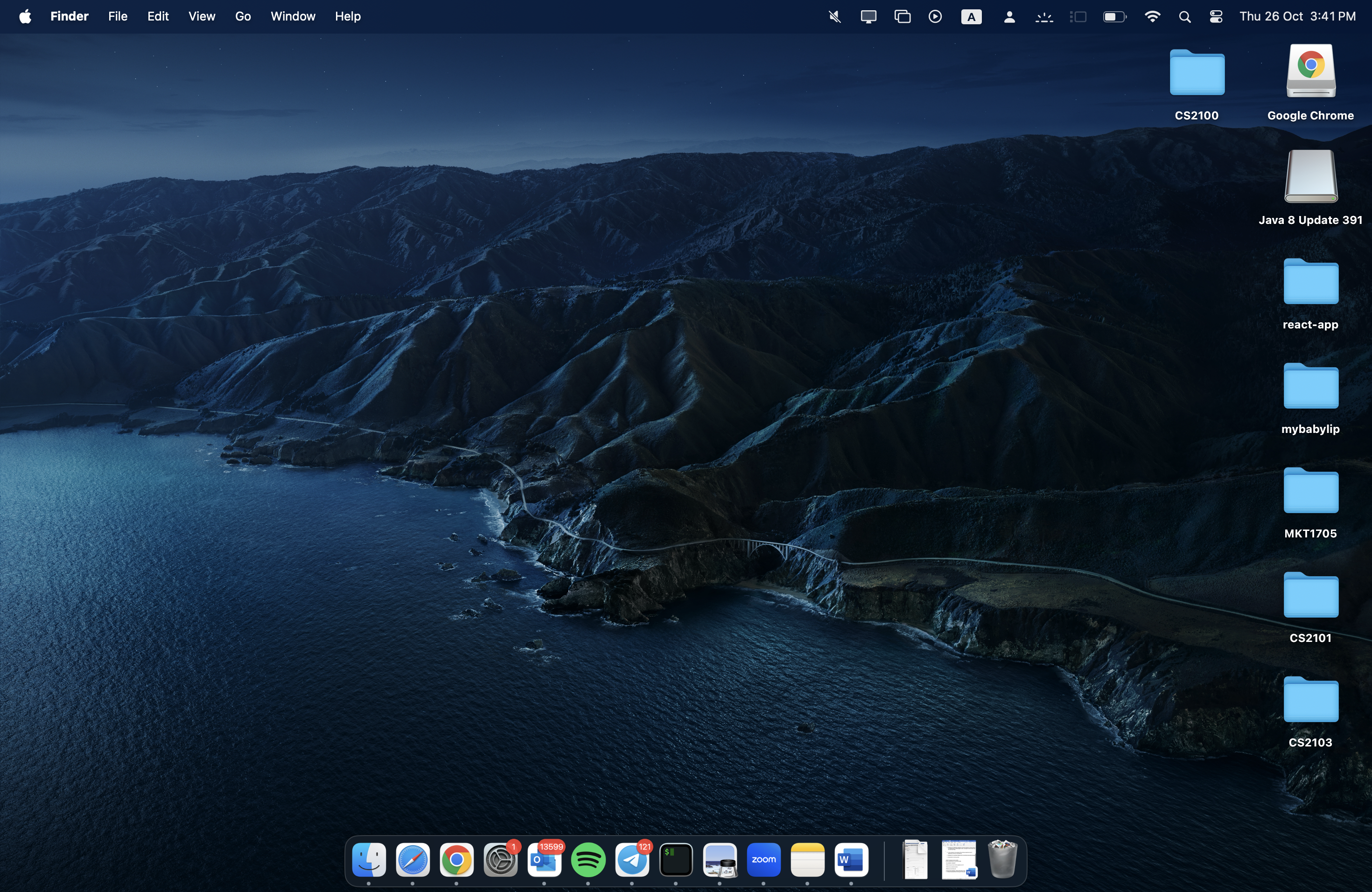Open Microsoft Outlook from the Dock
This screenshot has height=892, width=1372.
[x=544, y=860]
